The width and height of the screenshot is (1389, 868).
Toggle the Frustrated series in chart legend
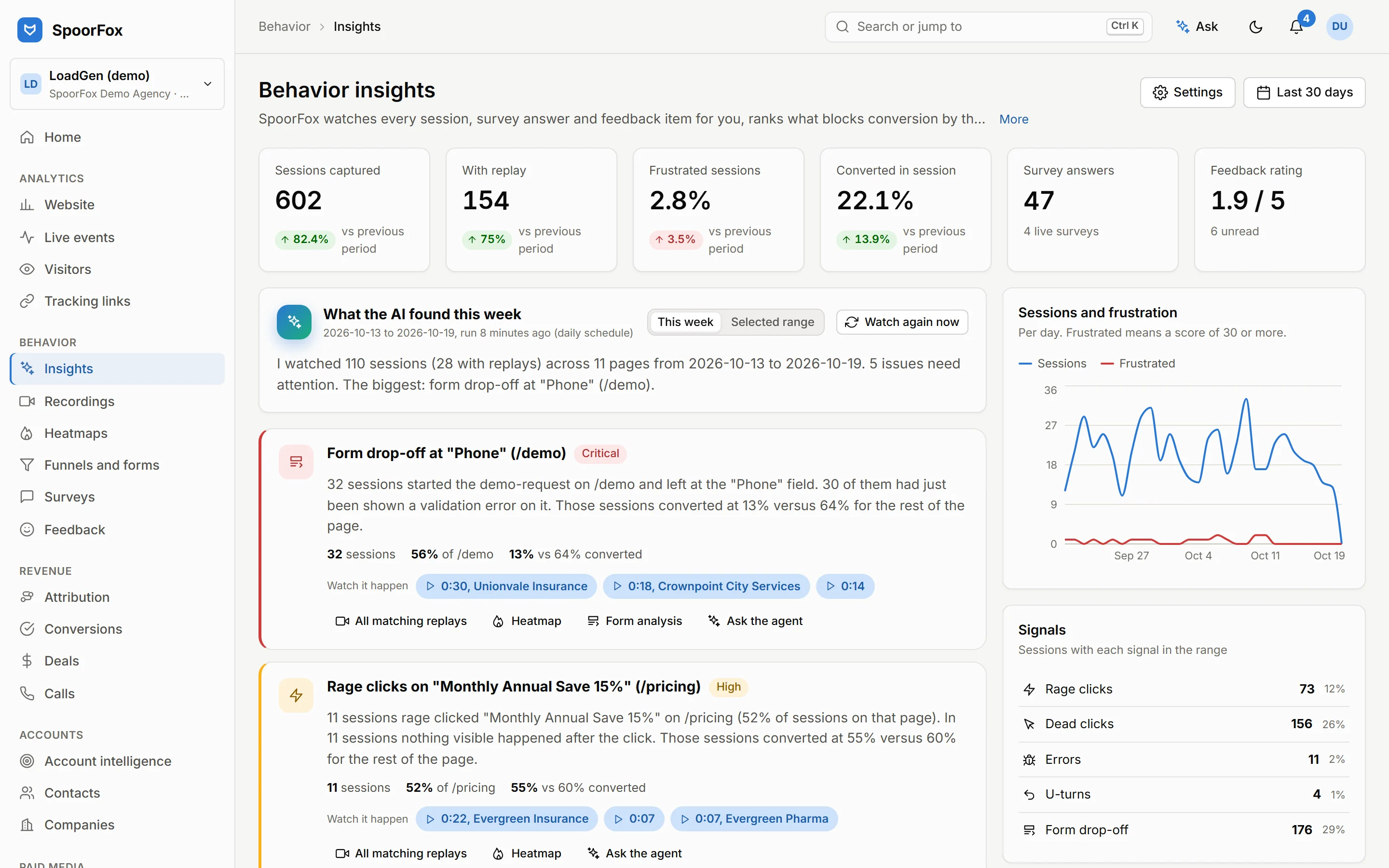pos(1138,364)
